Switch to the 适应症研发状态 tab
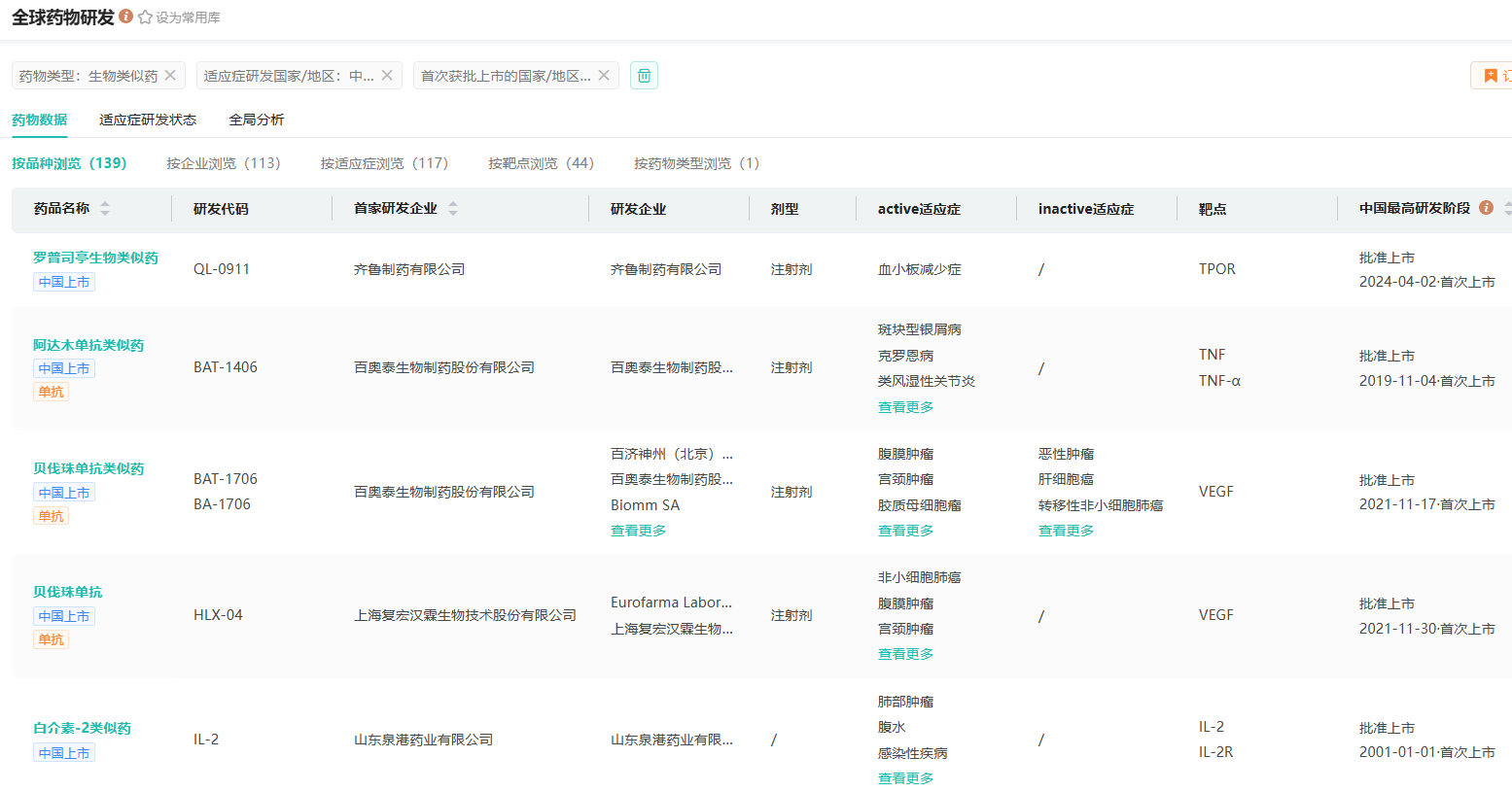The image size is (1512, 792). coord(148,120)
